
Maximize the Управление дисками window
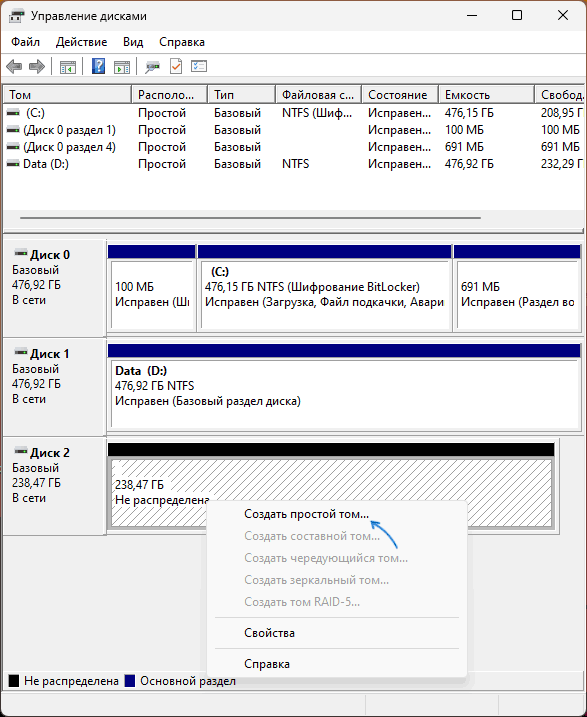pos(517,16)
